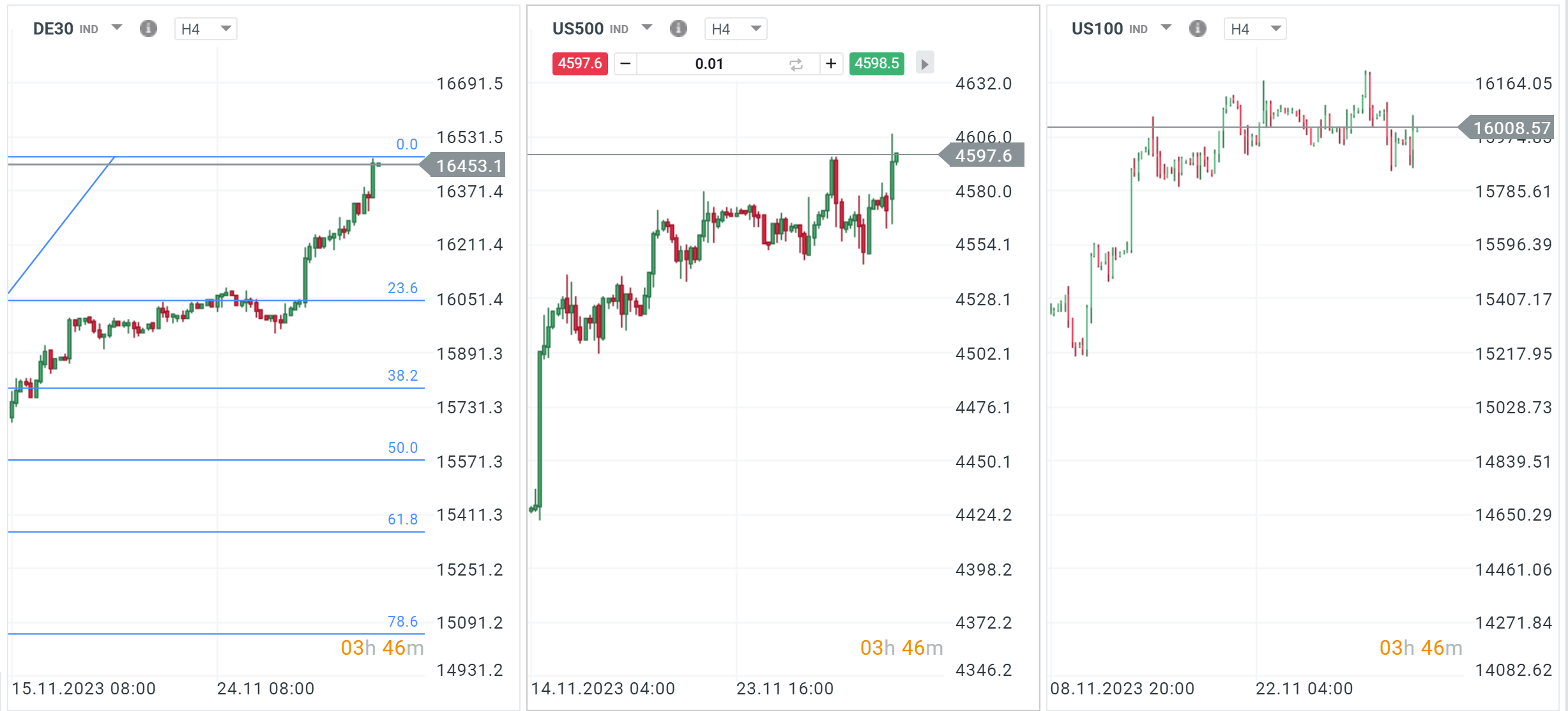
Task: Expand US100 symbol selector arrow
Action: (1166, 27)
